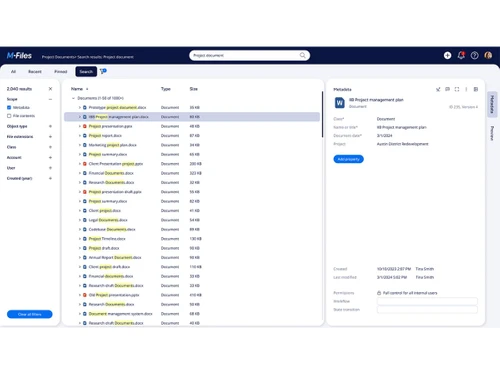The image size is (500, 375).
Task: Open the help question mark icon
Action: pyautogui.click(x=474, y=55)
